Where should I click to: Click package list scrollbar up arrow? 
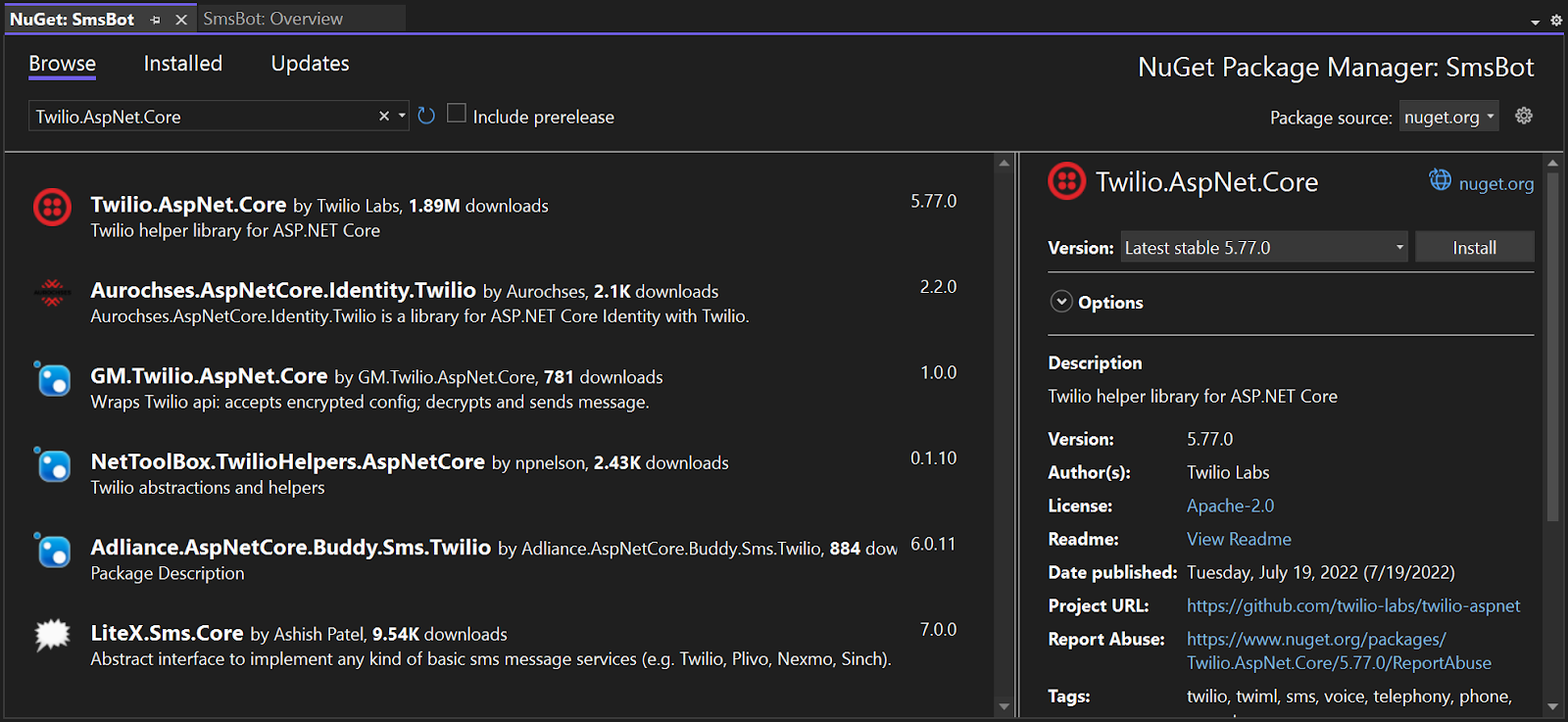tap(1004, 164)
